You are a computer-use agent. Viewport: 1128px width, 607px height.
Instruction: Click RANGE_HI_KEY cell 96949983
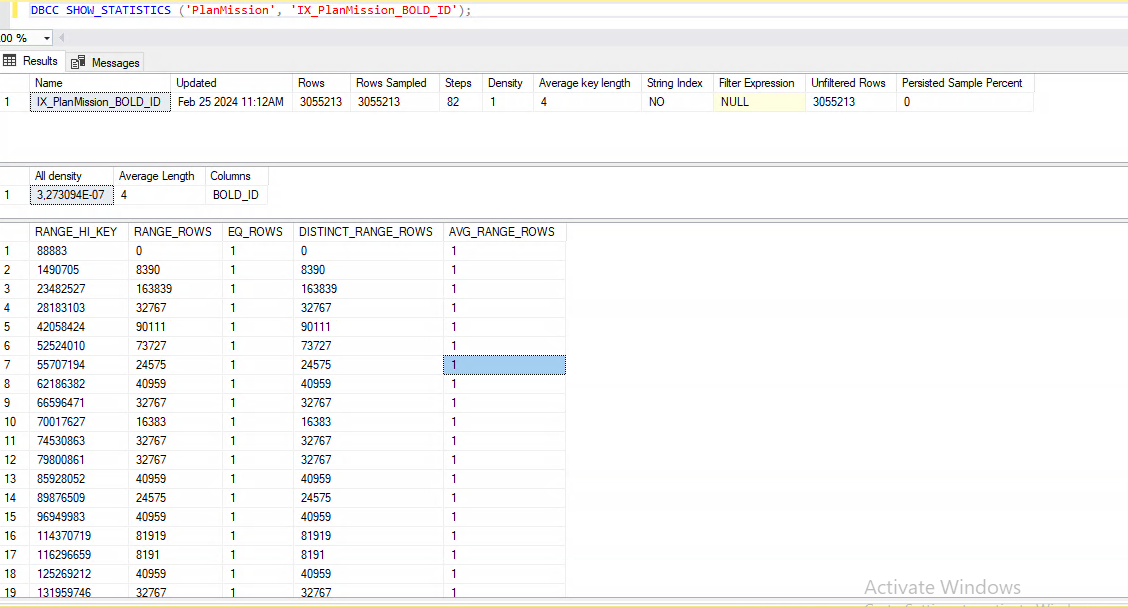[x=79, y=517]
